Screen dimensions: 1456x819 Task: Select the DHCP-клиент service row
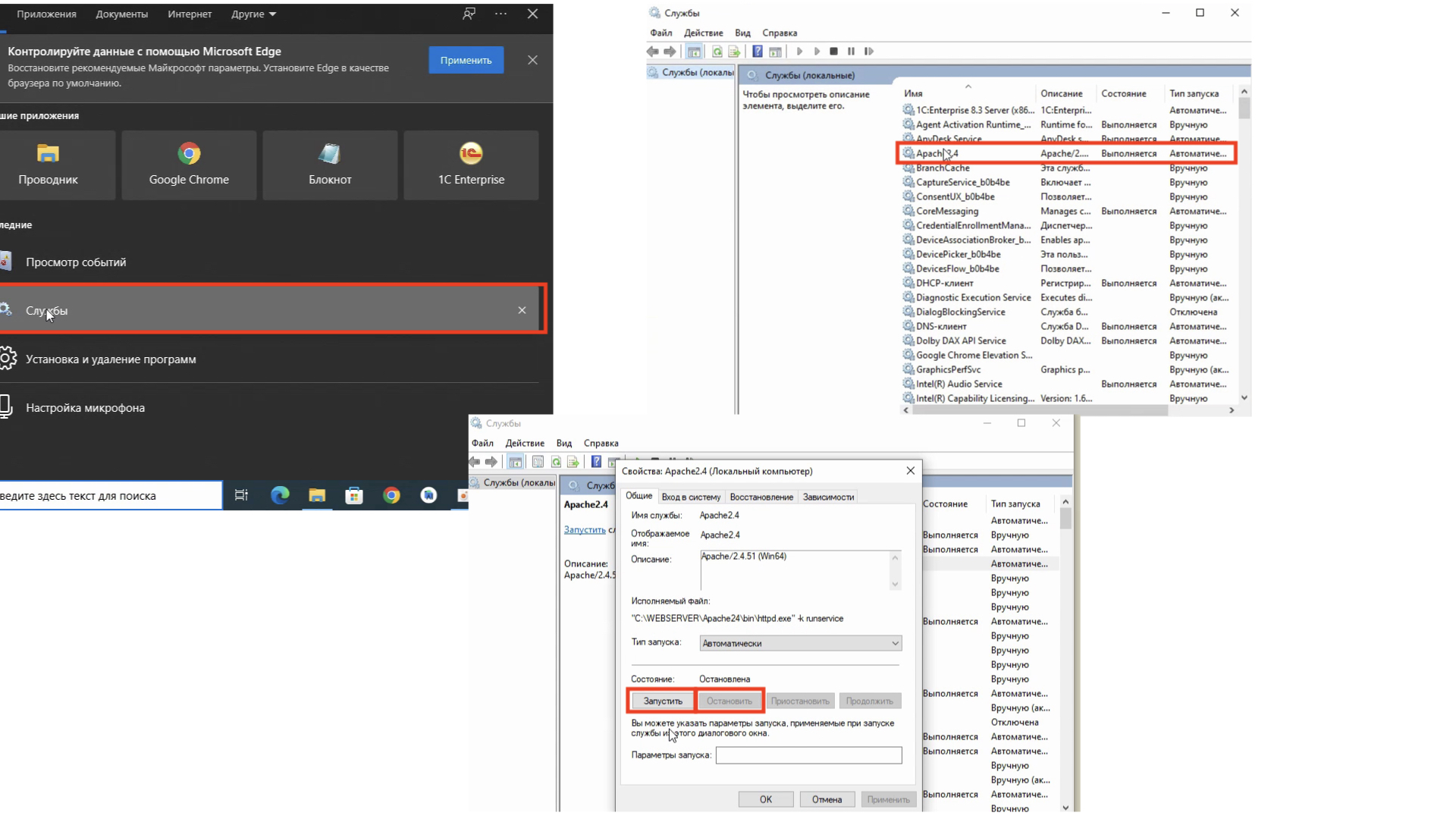click(1068, 284)
